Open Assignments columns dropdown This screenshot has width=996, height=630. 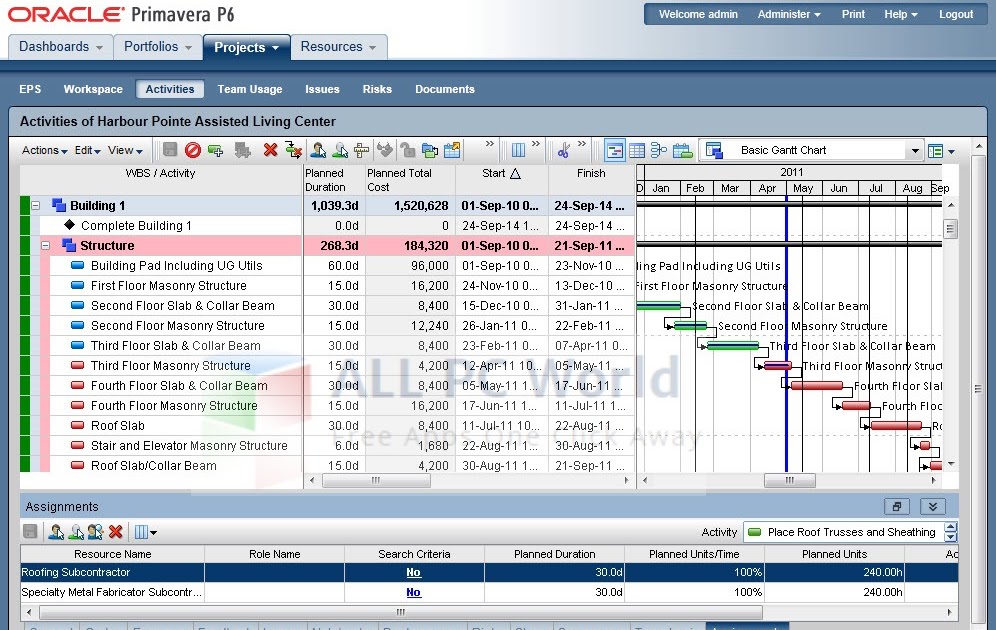pos(146,532)
